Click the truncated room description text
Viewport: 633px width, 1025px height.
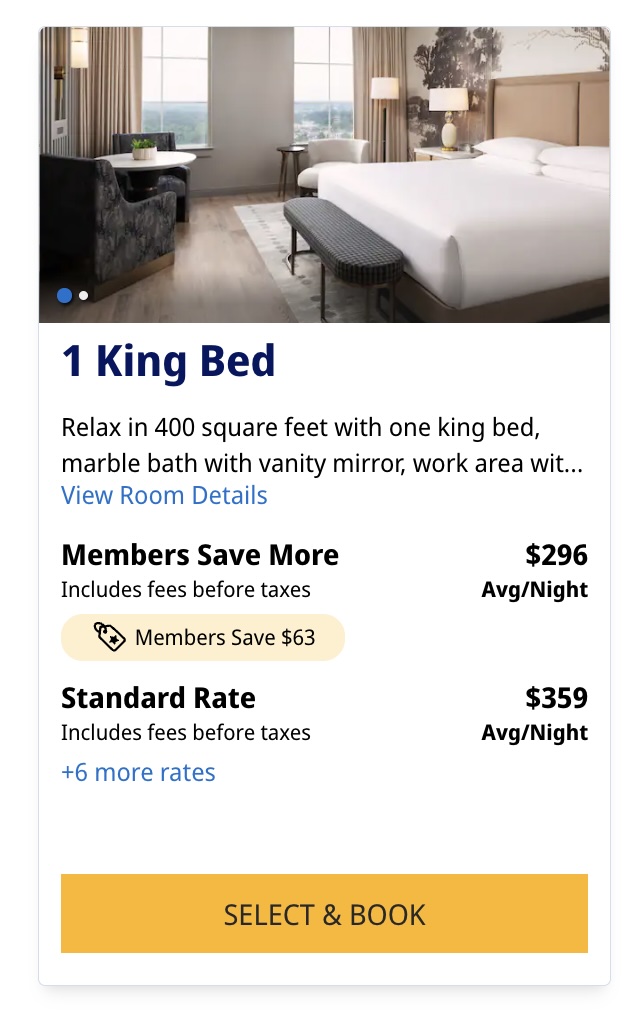[x=300, y=445]
